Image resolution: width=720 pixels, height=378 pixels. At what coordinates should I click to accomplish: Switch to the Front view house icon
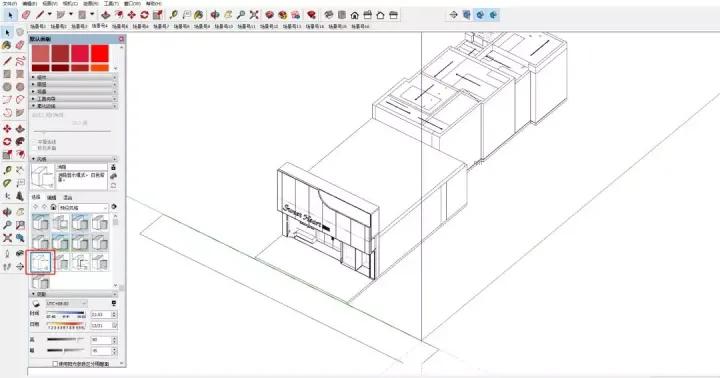coord(354,15)
